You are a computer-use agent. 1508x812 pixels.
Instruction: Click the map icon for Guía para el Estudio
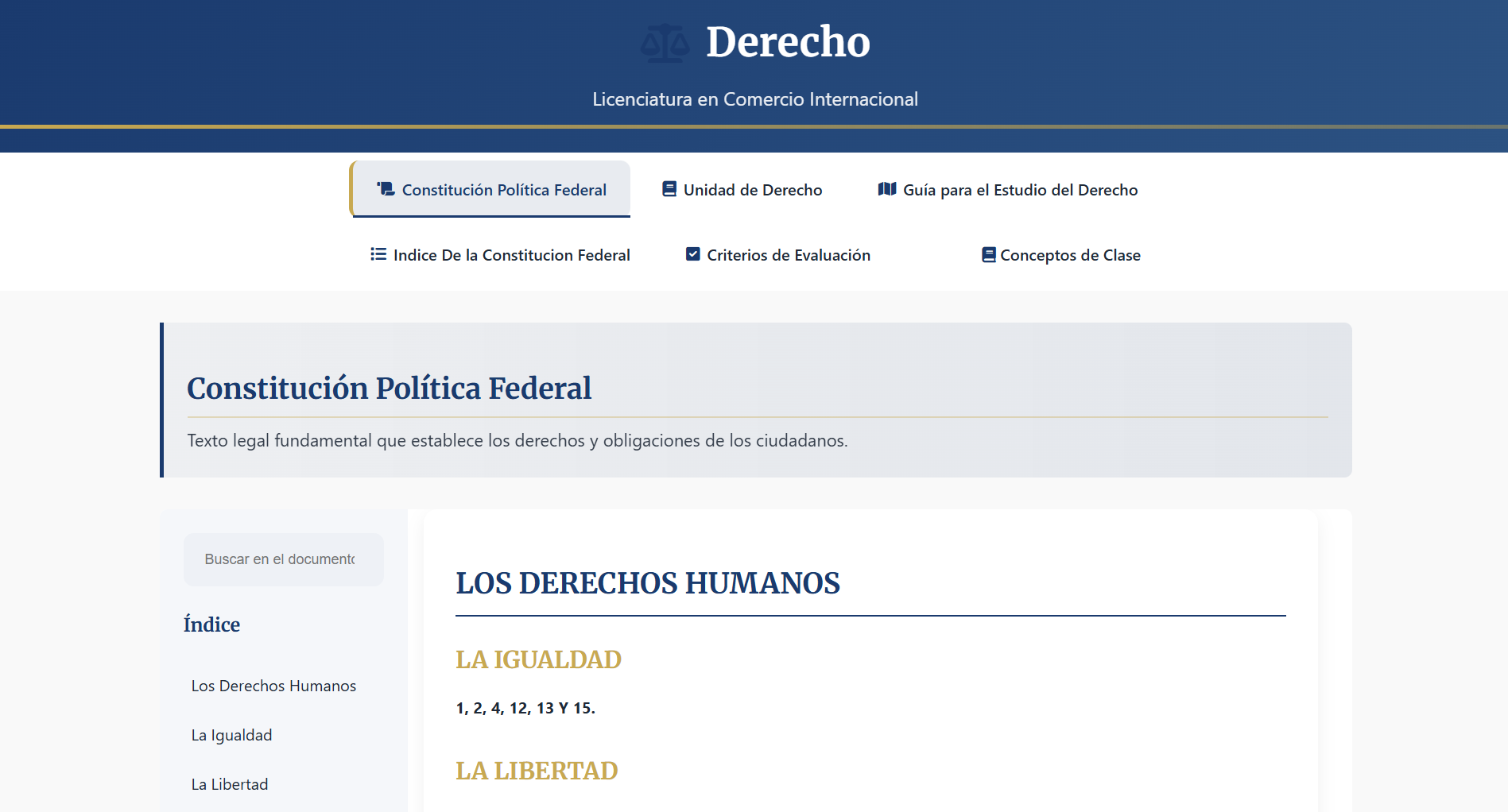[x=888, y=189]
